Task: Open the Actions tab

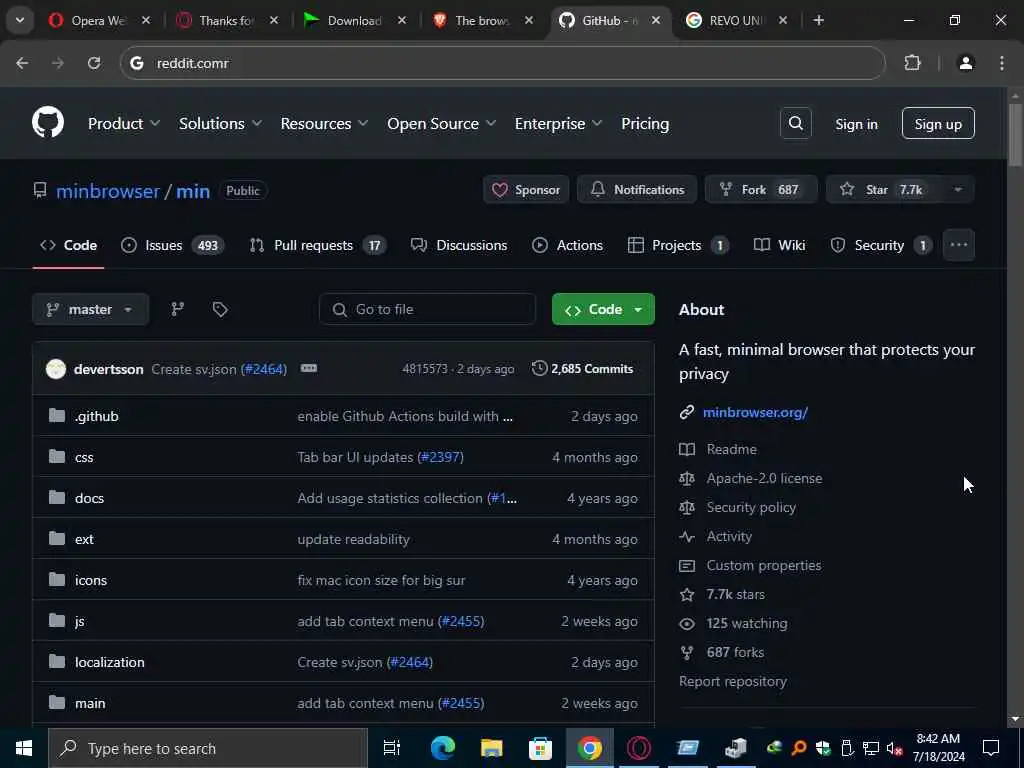Action: tap(568, 245)
